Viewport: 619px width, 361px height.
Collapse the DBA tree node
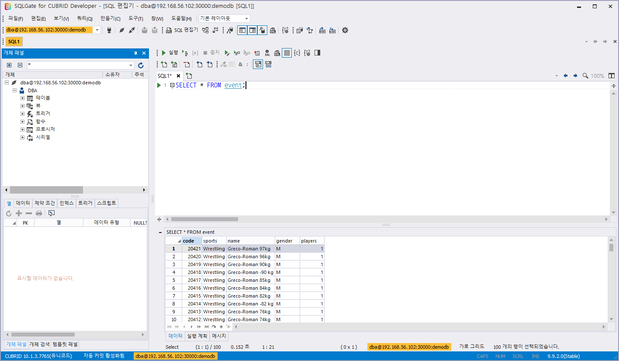15,90
